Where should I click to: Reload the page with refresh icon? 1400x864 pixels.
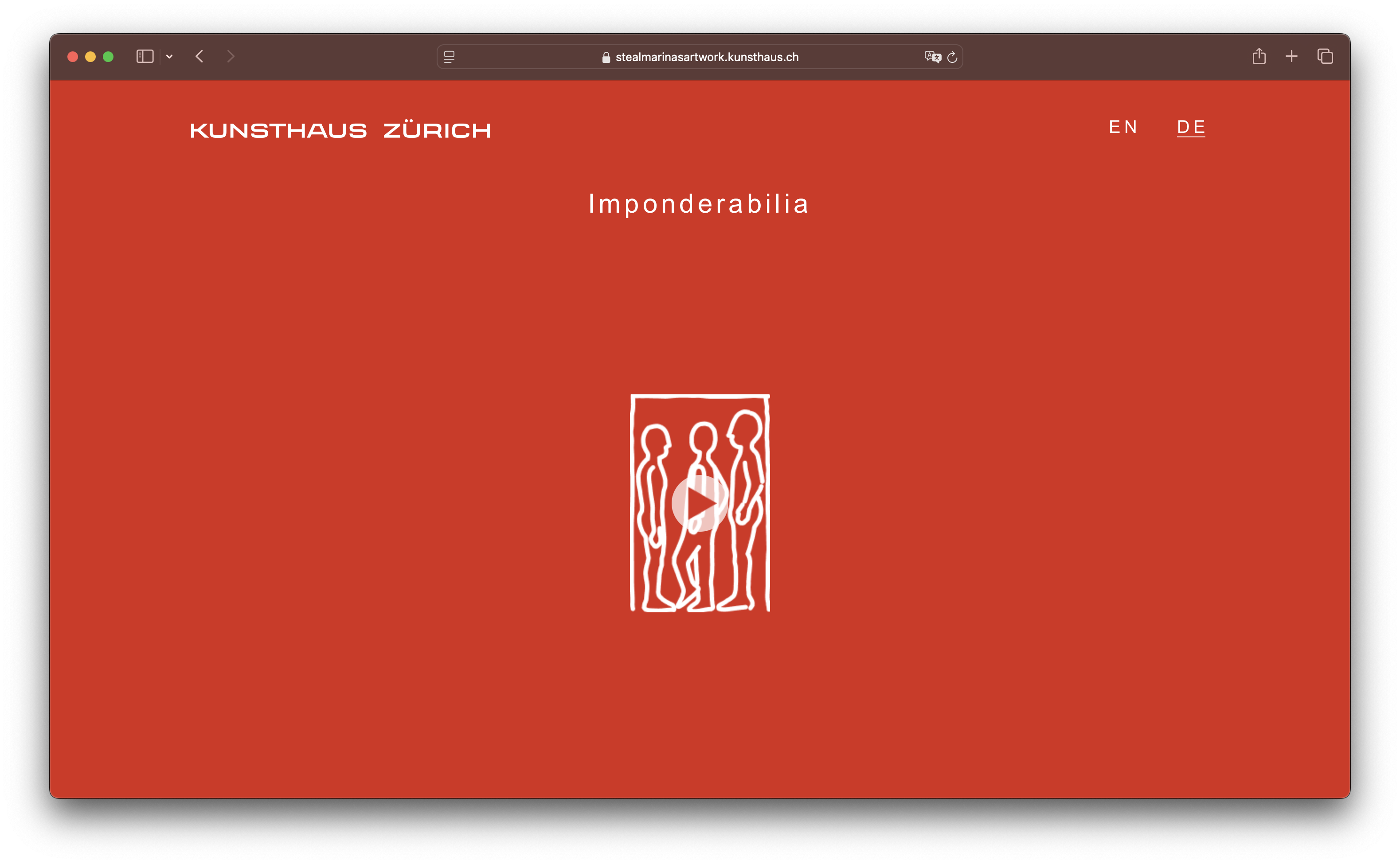click(952, 57)
